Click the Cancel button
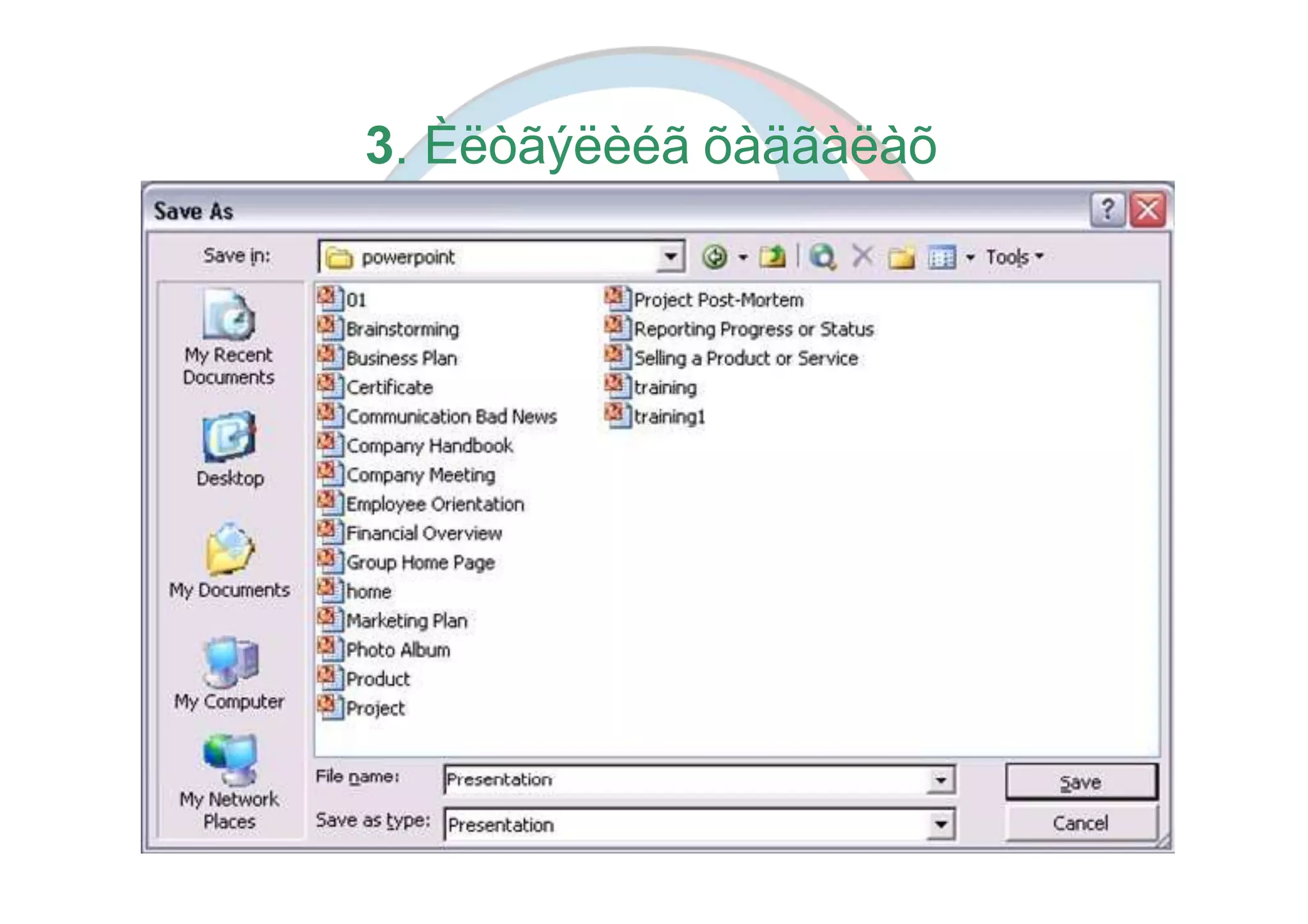The width and height of the screenshot is (1308, 924). click(1081, 823)
